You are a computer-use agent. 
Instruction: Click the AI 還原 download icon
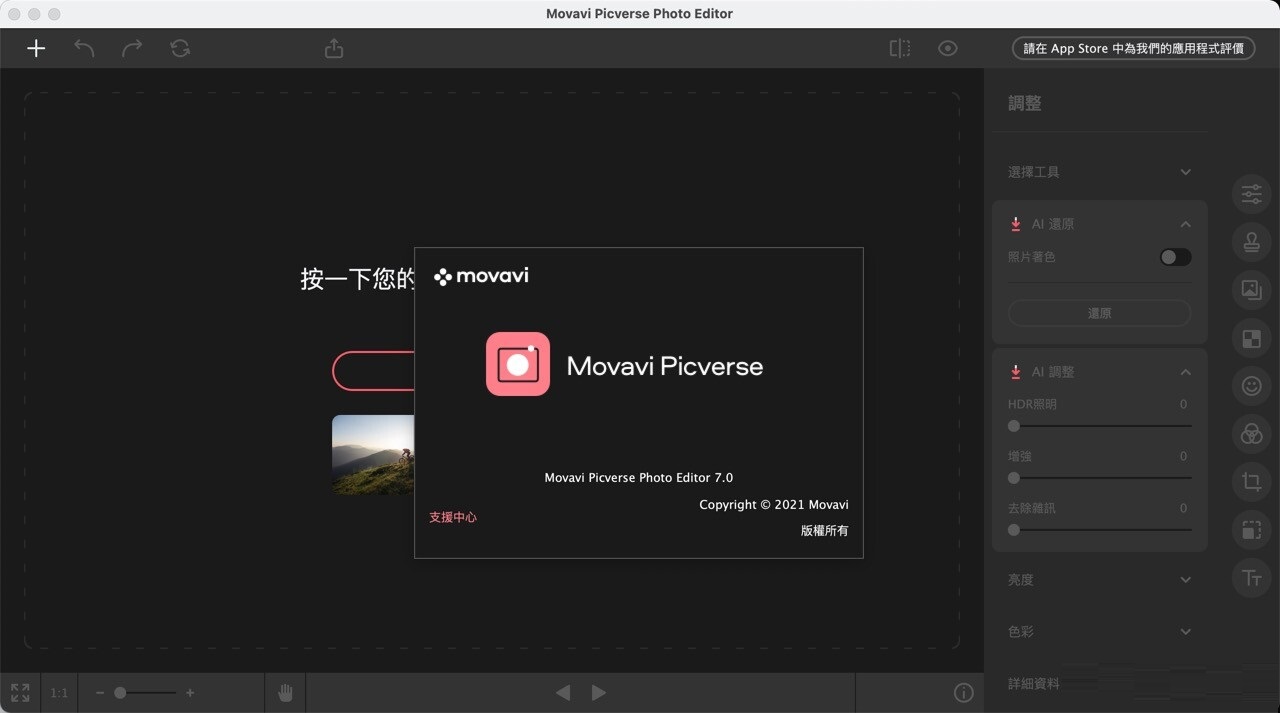point(1015,224)
